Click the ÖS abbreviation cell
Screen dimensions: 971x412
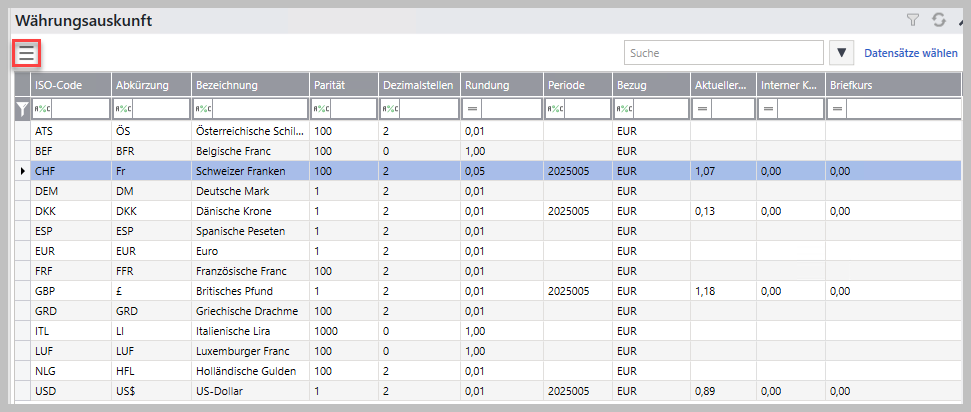point(151,131)
